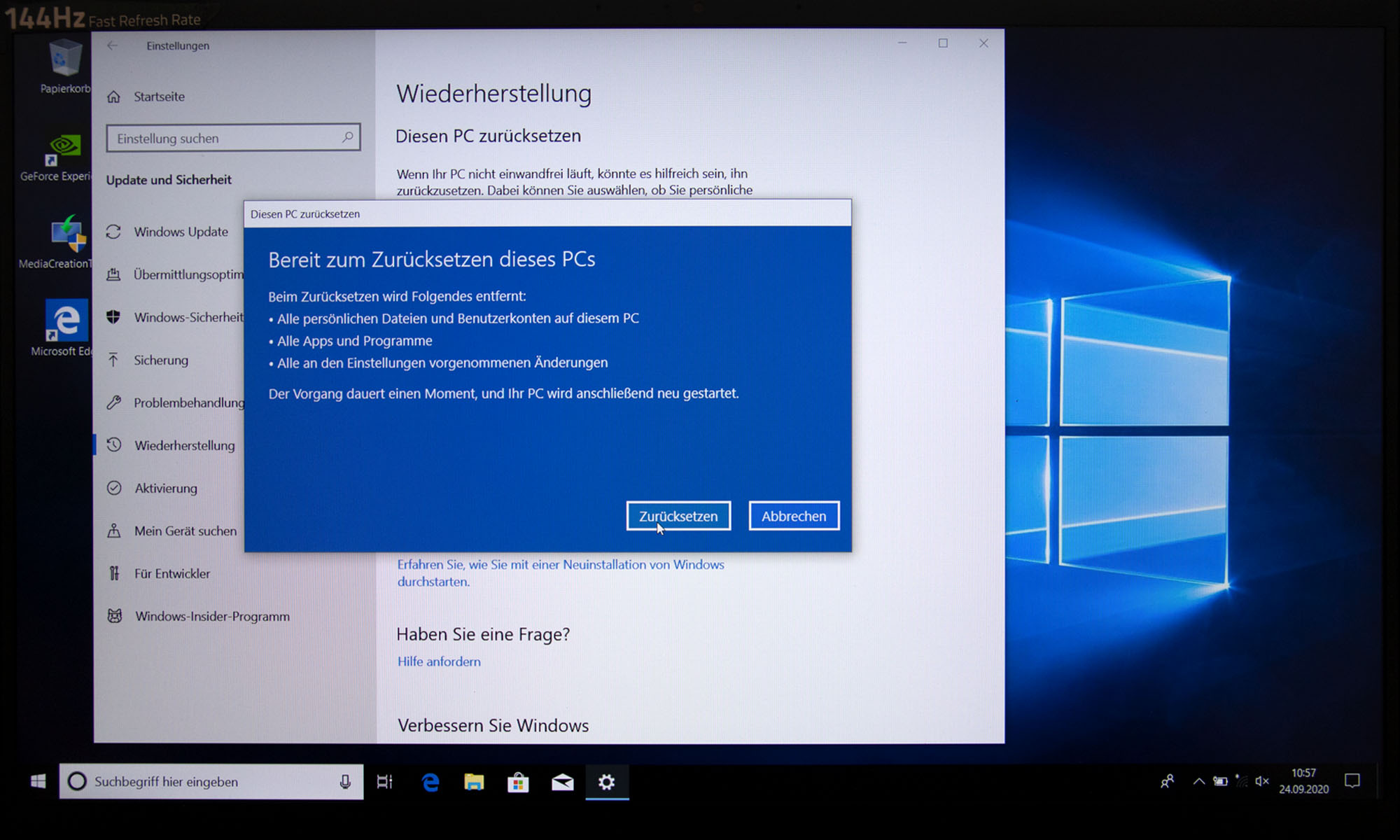The height and width of the screenshot is (840, 1400).
Task: Click the Hilfe anfordern link
Action: (439, 661)
